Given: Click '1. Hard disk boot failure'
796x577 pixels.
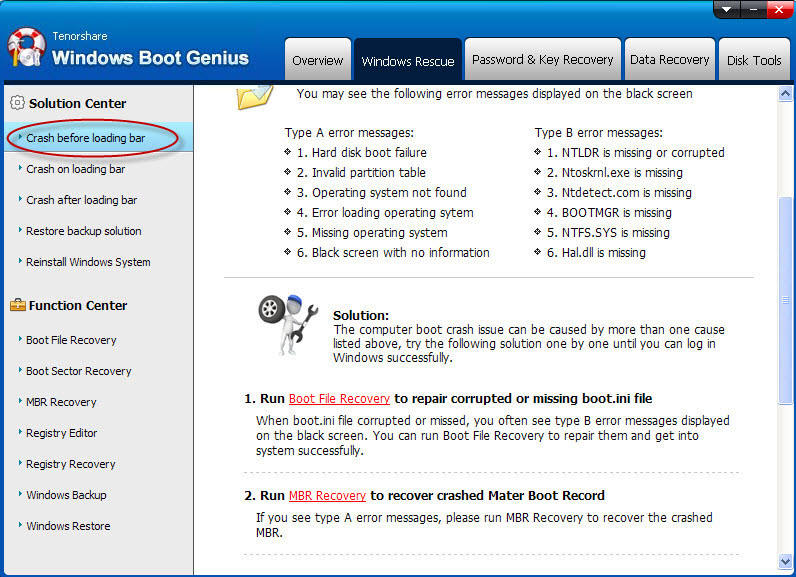Looking at the screenshot, I should (x=361, y=152).
